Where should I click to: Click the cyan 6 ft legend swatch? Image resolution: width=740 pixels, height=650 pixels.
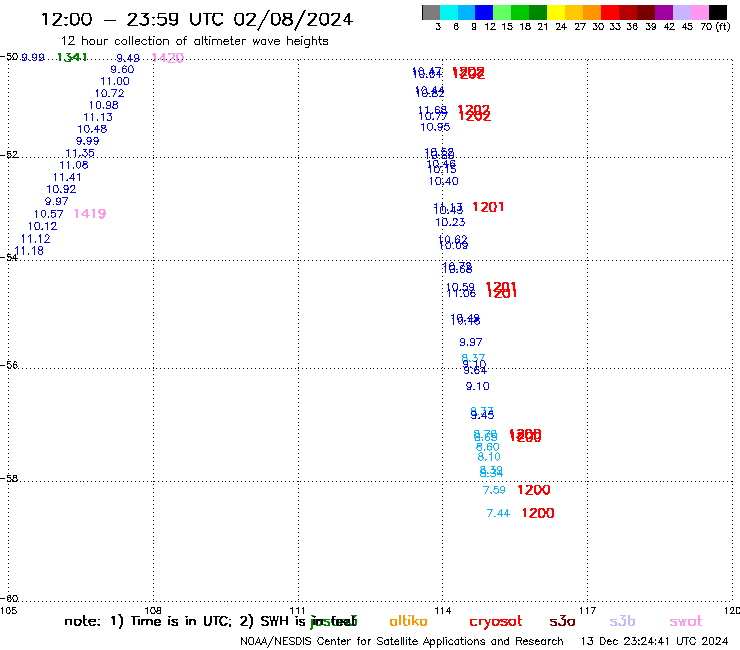[x=449, y=12]
